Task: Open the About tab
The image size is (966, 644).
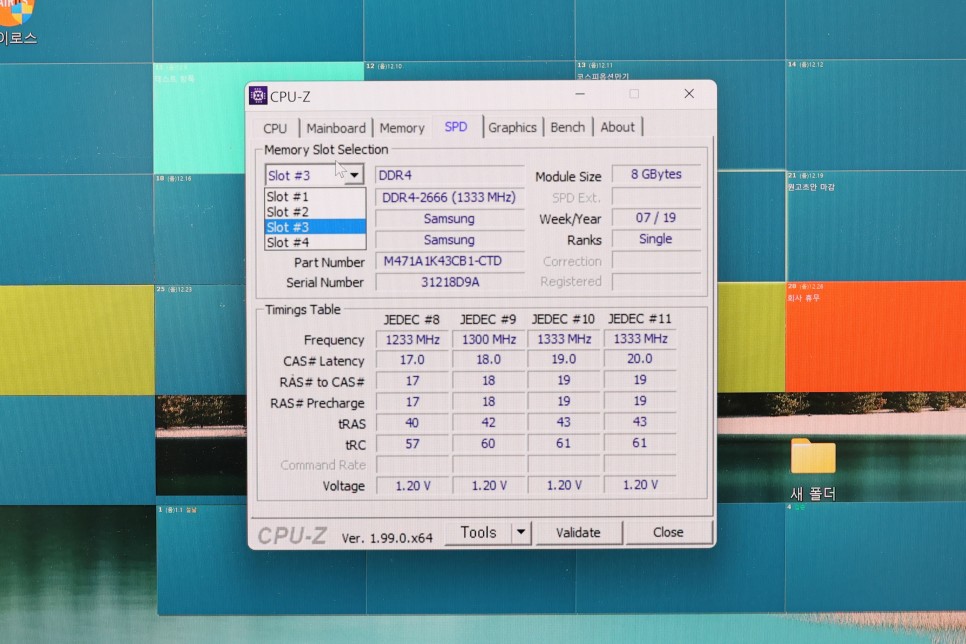Action: tap(617, 128)
